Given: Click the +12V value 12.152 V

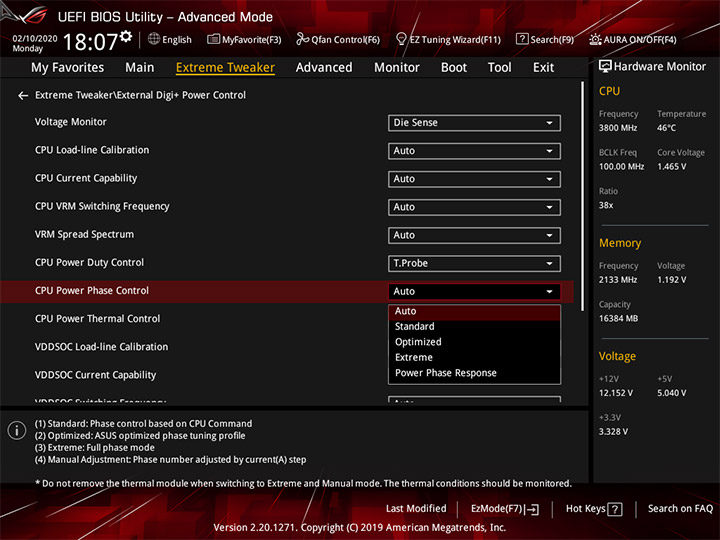Looking at the screenshot, I should pyautogui.click(x=616, y=394).
